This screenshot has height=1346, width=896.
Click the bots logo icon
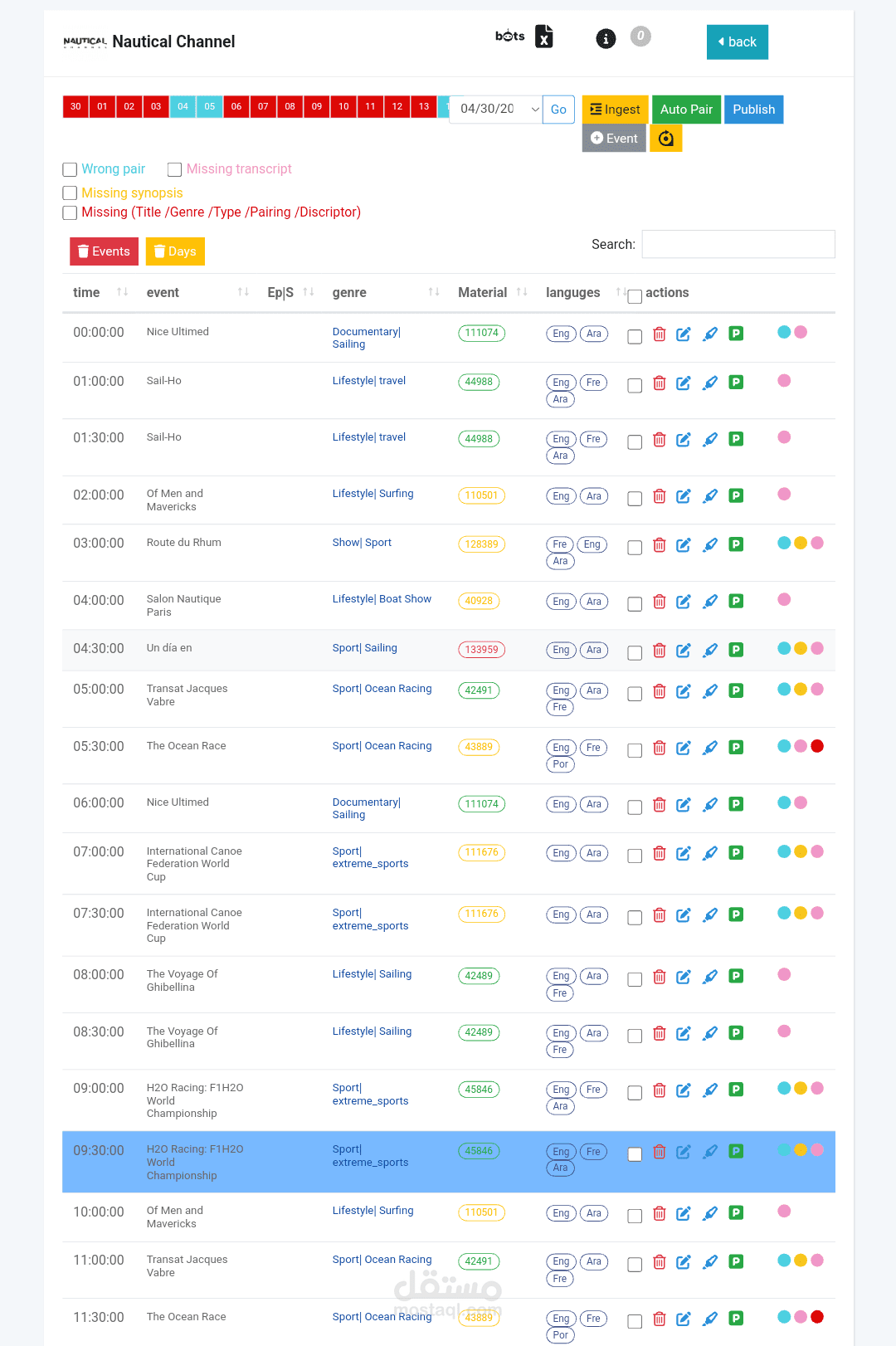[x=509, y=36]
